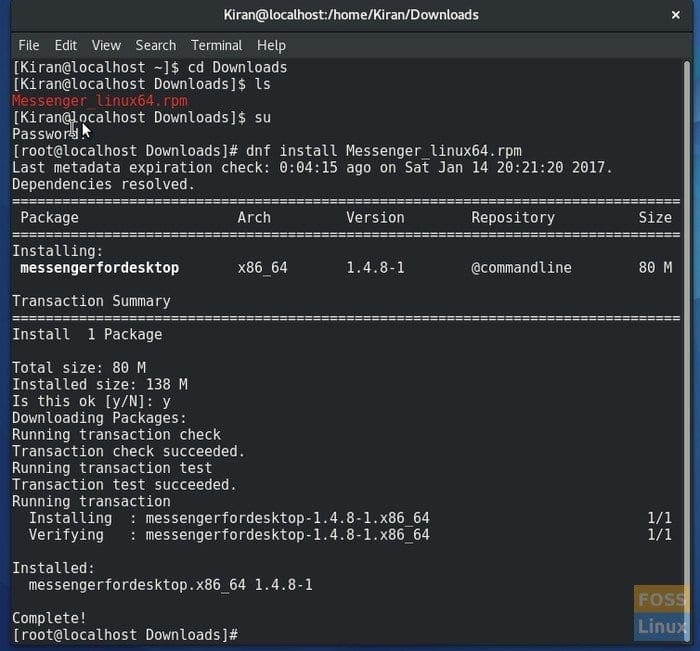Click the '@commandline' repository value
Screen dimensions: 700x651
[x=521, y=268]
